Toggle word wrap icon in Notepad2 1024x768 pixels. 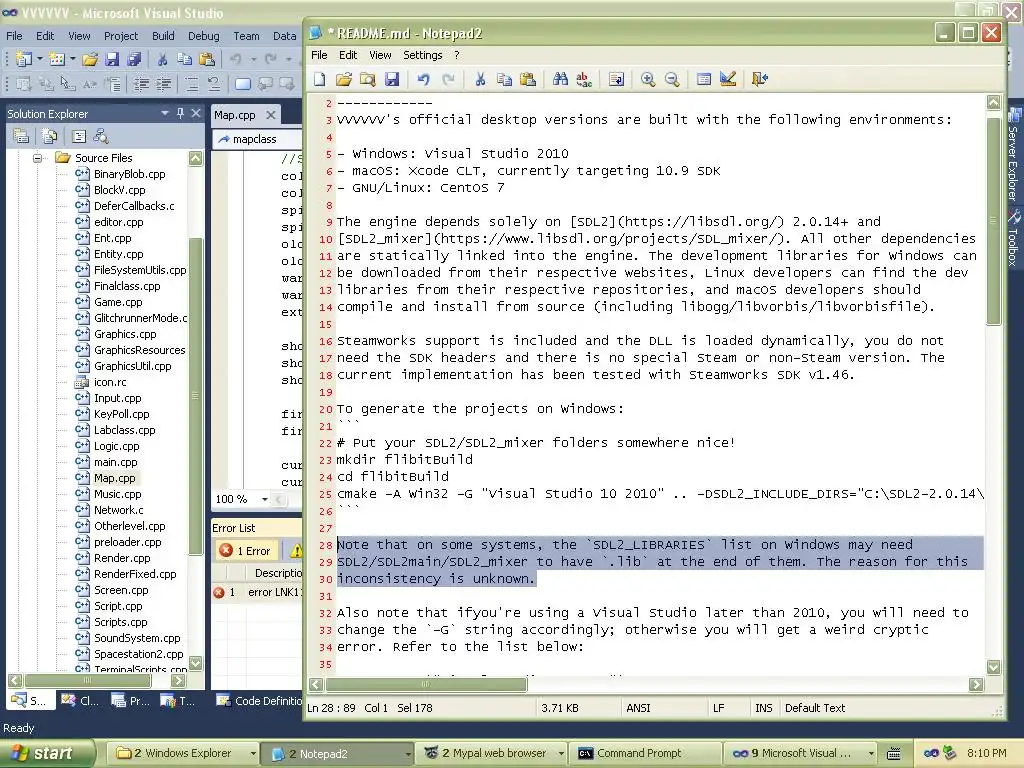[x=616, y=79]
